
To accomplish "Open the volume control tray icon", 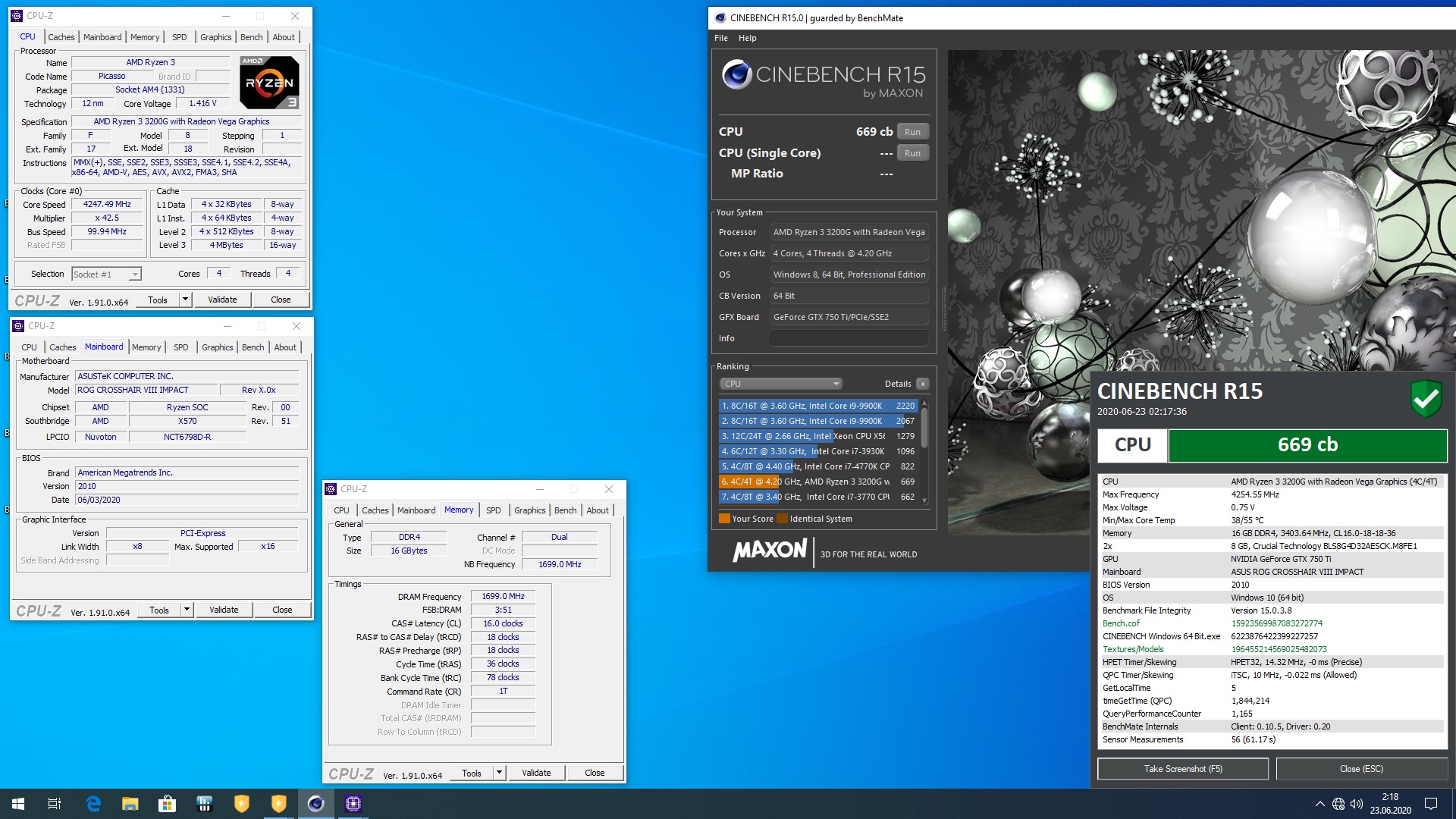I will (x=1357, y=804).
